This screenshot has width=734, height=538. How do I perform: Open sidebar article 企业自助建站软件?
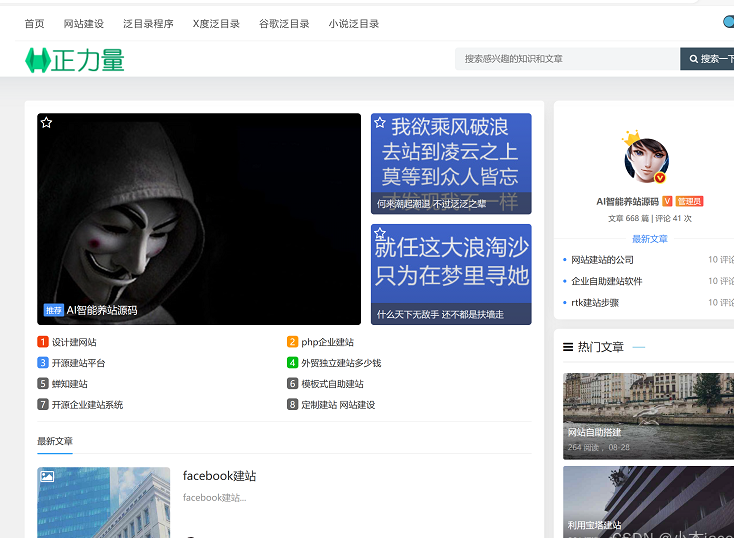607,281
